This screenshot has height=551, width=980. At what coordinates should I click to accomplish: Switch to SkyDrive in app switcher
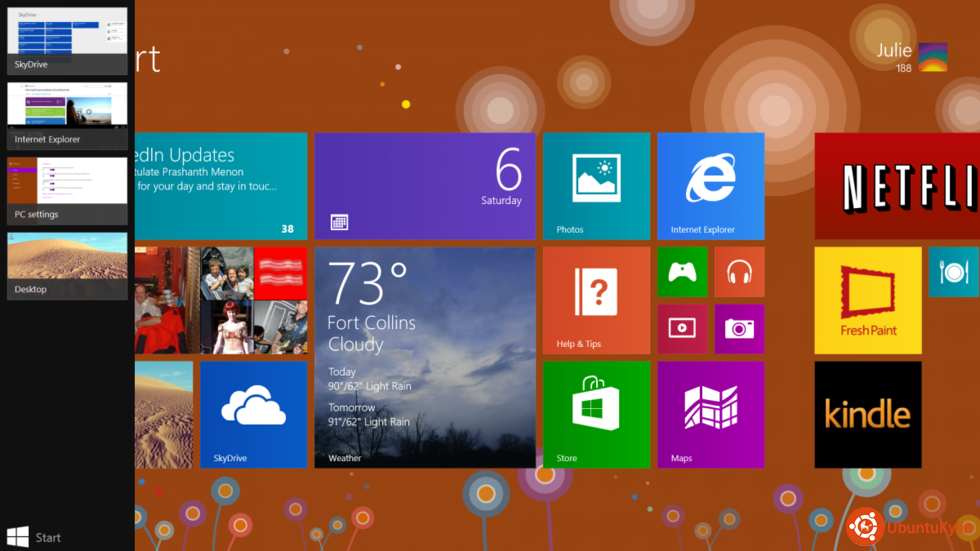pos(67,40)
